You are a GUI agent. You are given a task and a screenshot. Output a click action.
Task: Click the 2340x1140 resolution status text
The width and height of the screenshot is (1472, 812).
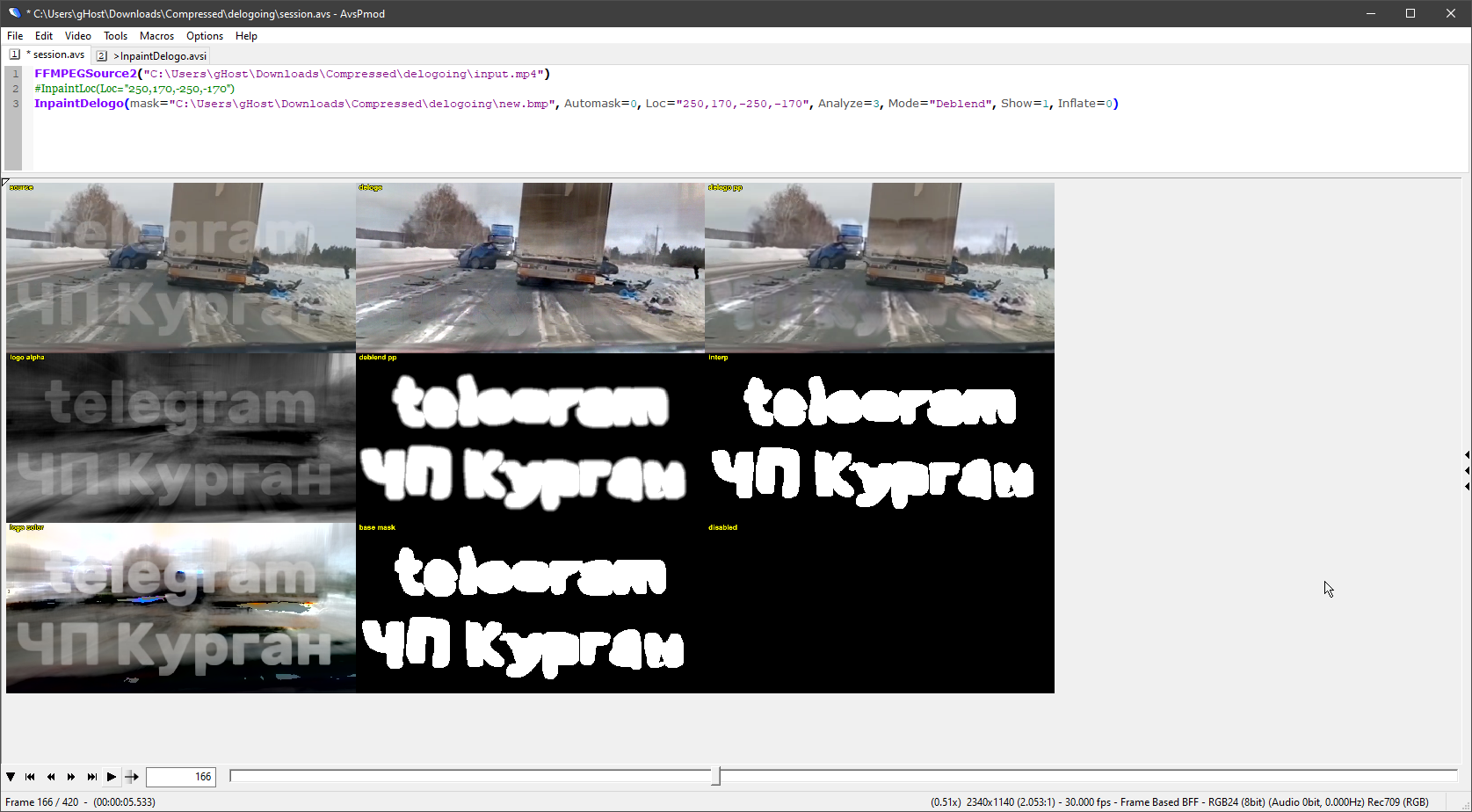[990, 802]
